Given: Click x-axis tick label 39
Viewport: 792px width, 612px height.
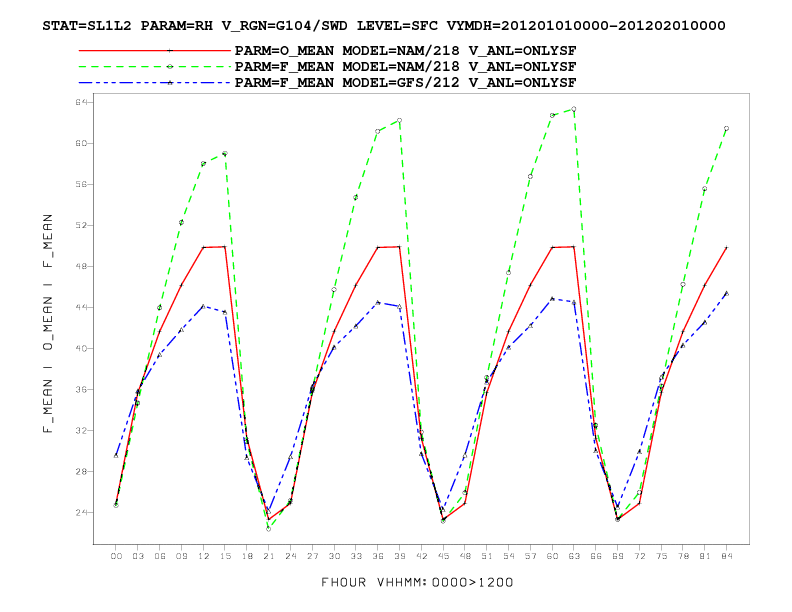Looking at the screenshot, I should point(400,556).
